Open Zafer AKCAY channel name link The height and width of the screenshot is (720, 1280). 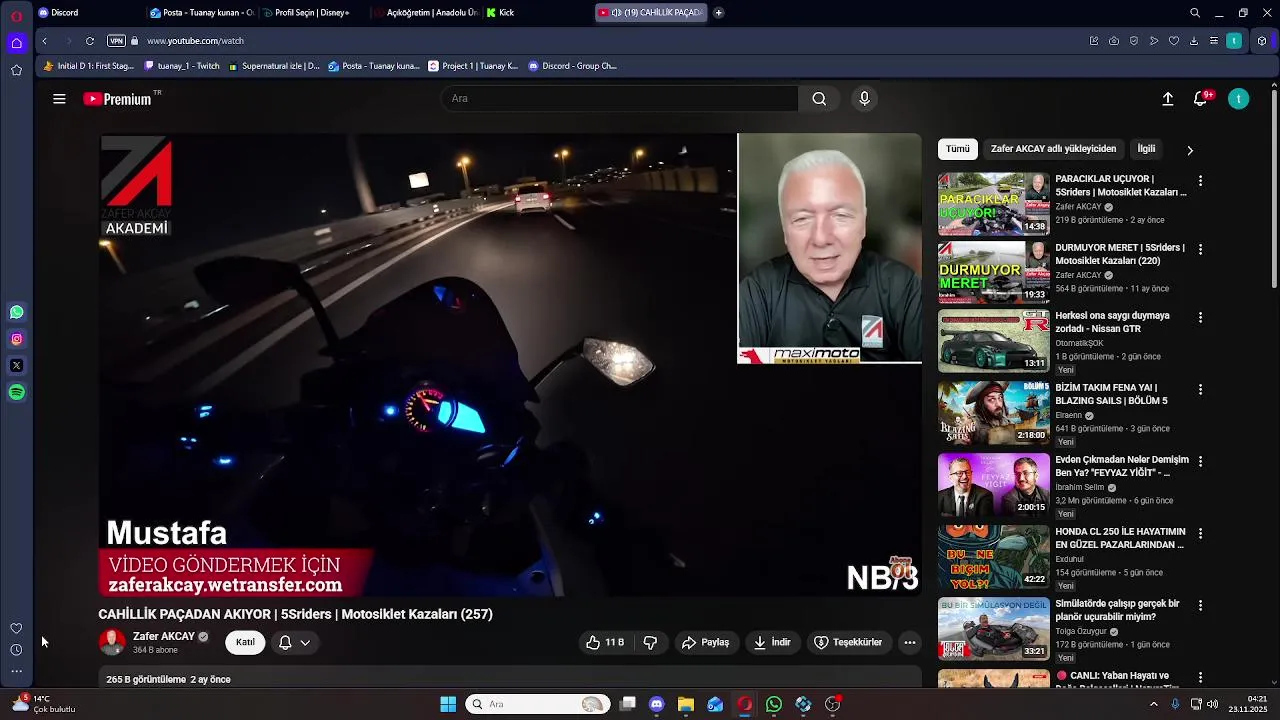pyautogui.click(x=164, y=636)
